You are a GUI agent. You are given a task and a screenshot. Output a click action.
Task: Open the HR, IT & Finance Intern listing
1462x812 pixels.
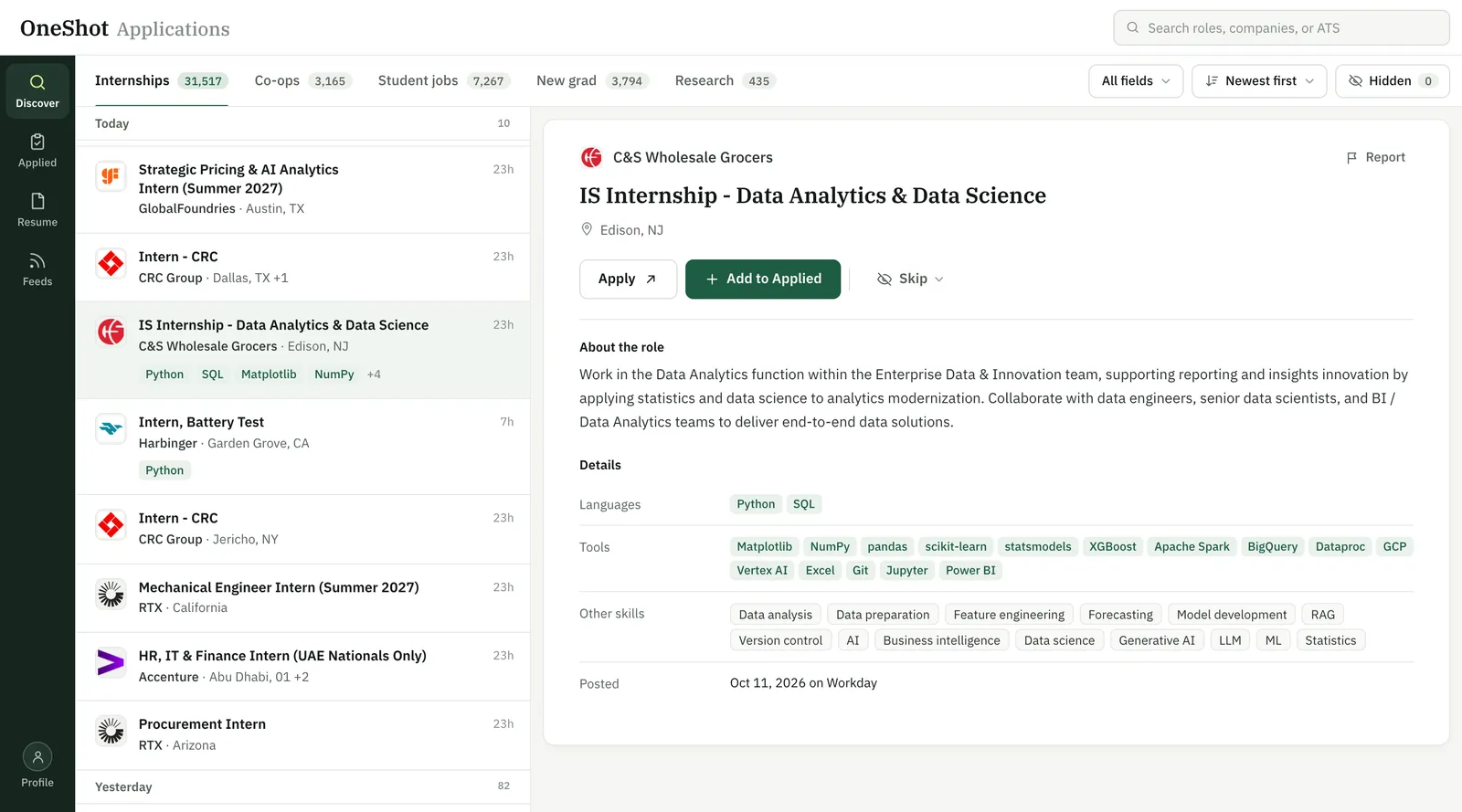(302, 666)
